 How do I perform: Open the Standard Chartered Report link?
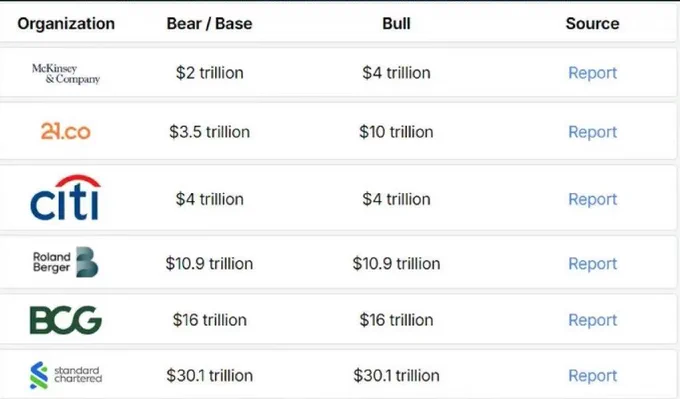click(x=592, y=376)
